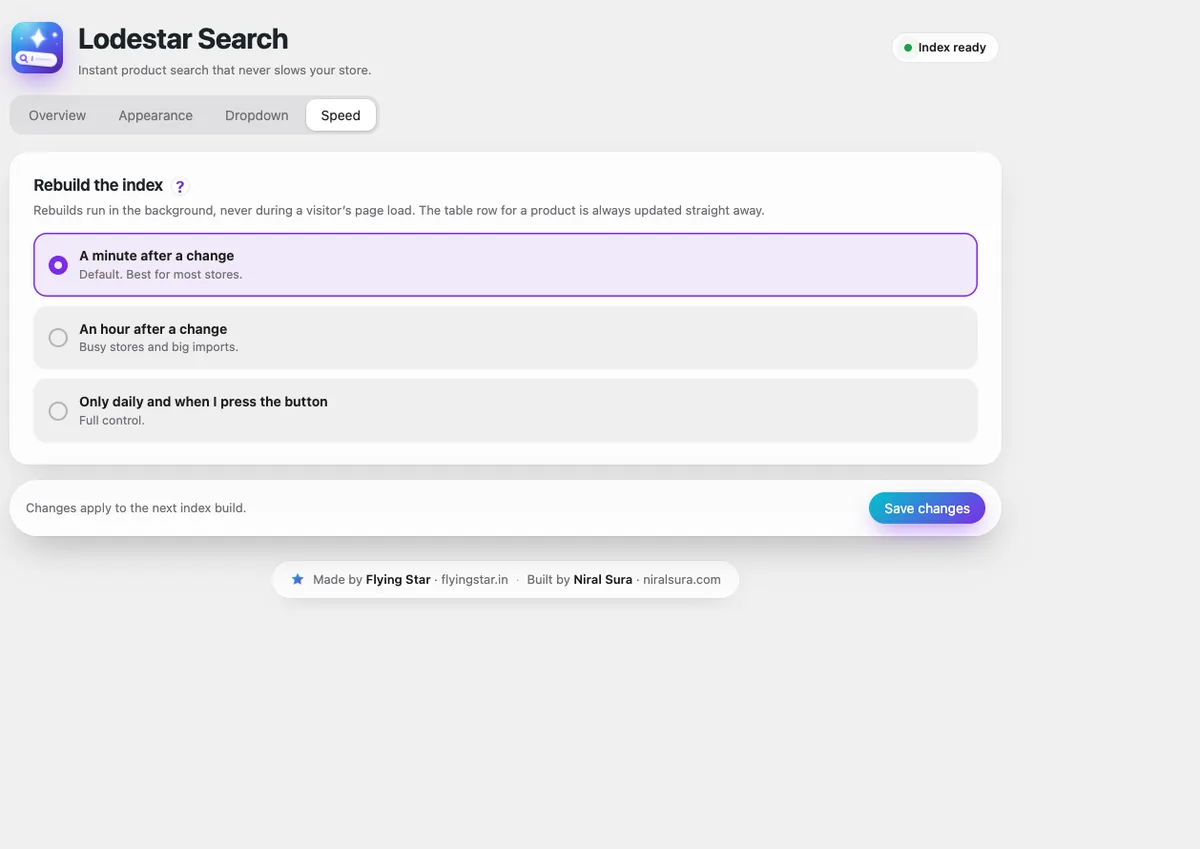Screen dimensions: 1200x849
Task: Click 'Changes apply to the next index build.' text
Action: tap(136, 508)
